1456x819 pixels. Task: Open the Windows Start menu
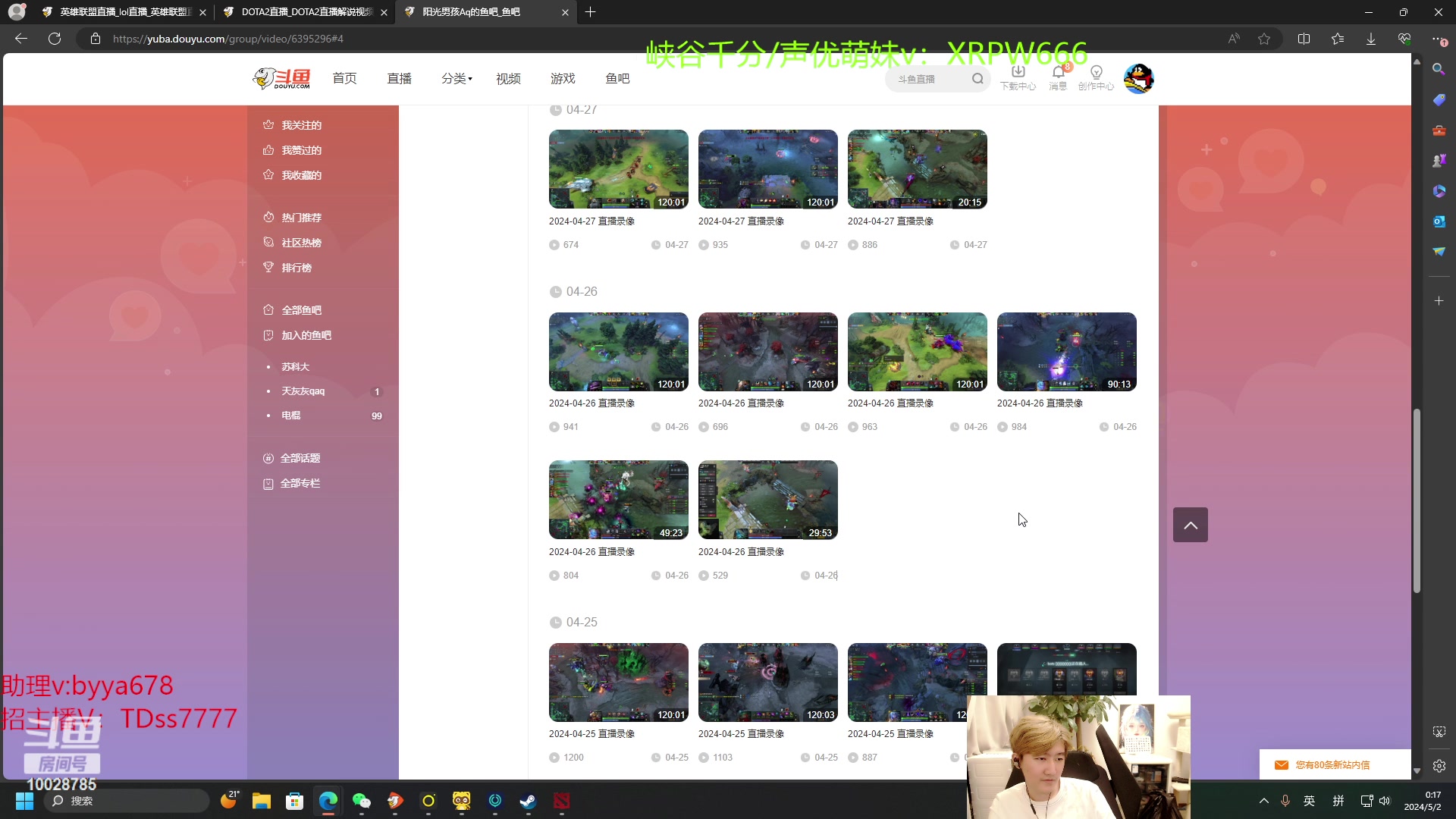(x=24, y=801)
